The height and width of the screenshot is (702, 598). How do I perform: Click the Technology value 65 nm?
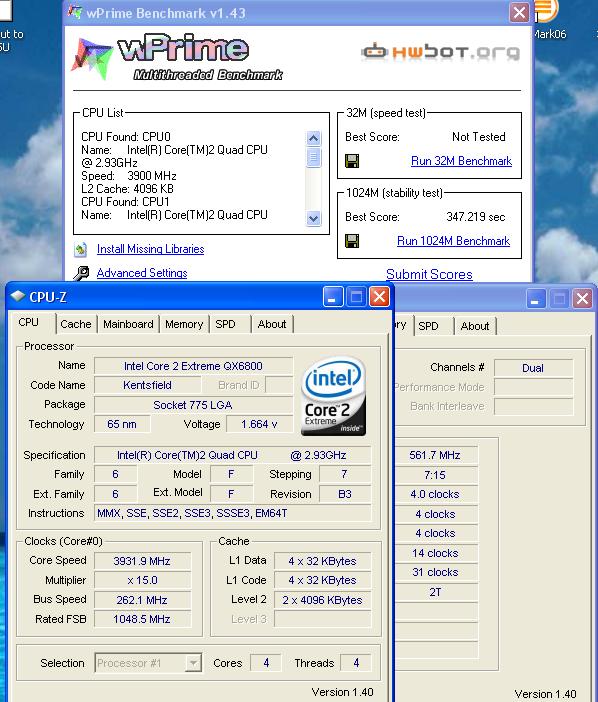(122, 424)
